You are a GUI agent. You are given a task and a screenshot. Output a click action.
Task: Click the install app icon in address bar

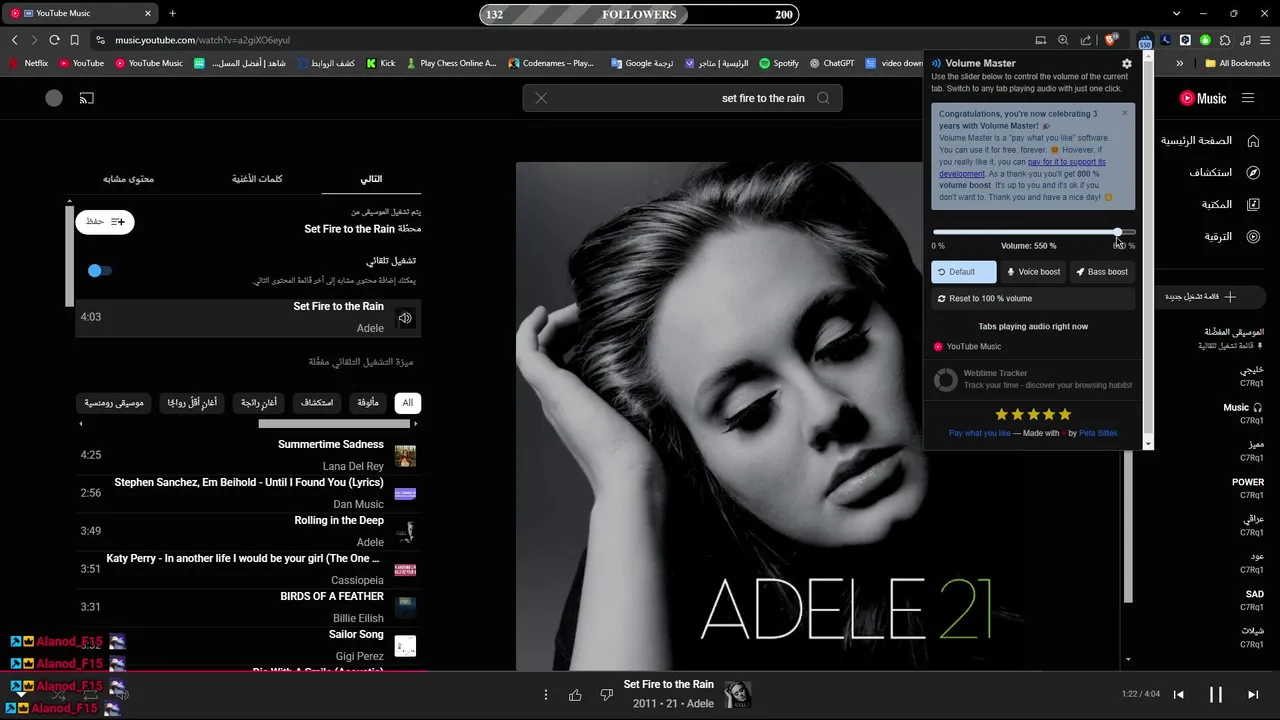coord(1041,40)
